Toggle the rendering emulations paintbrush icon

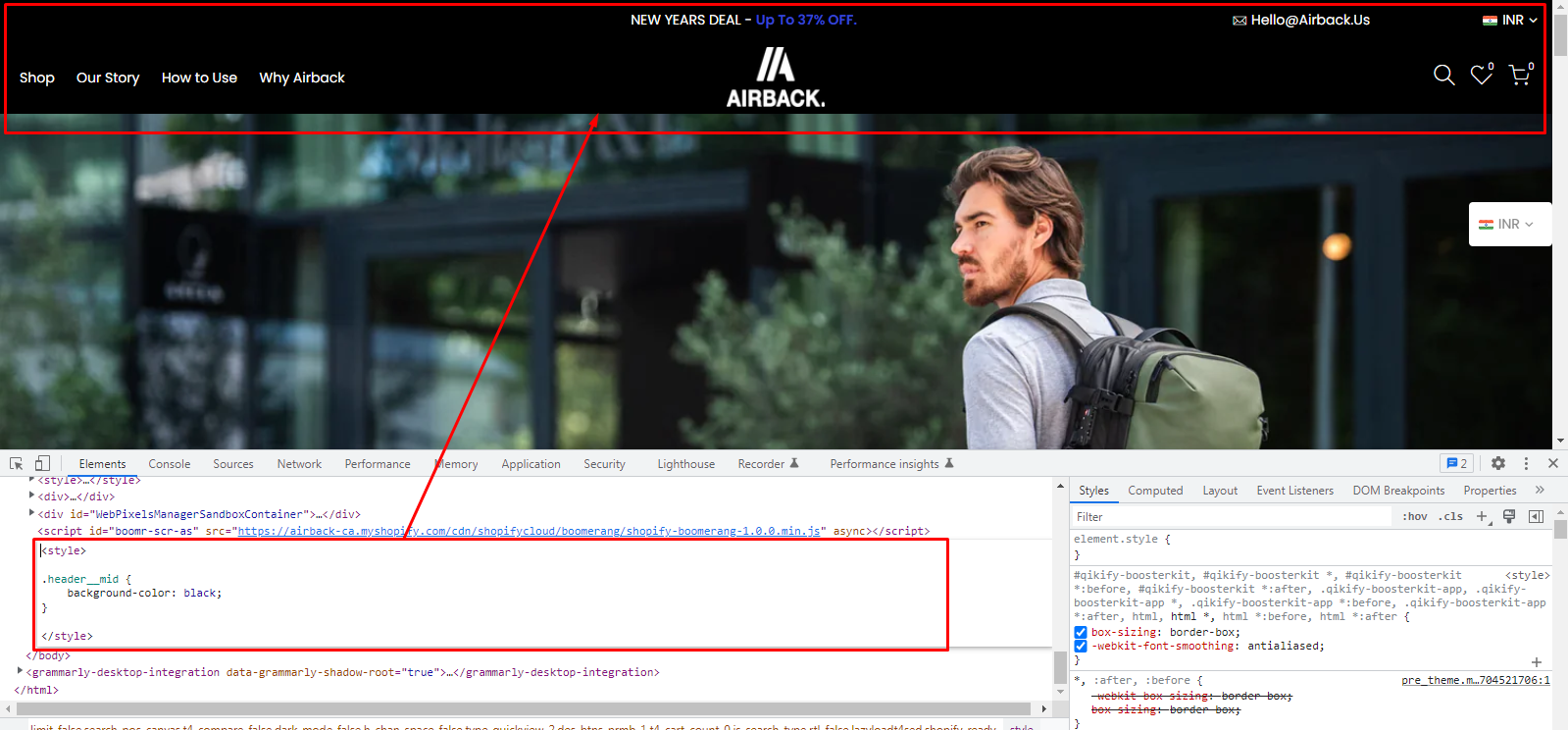point(1509,516)
